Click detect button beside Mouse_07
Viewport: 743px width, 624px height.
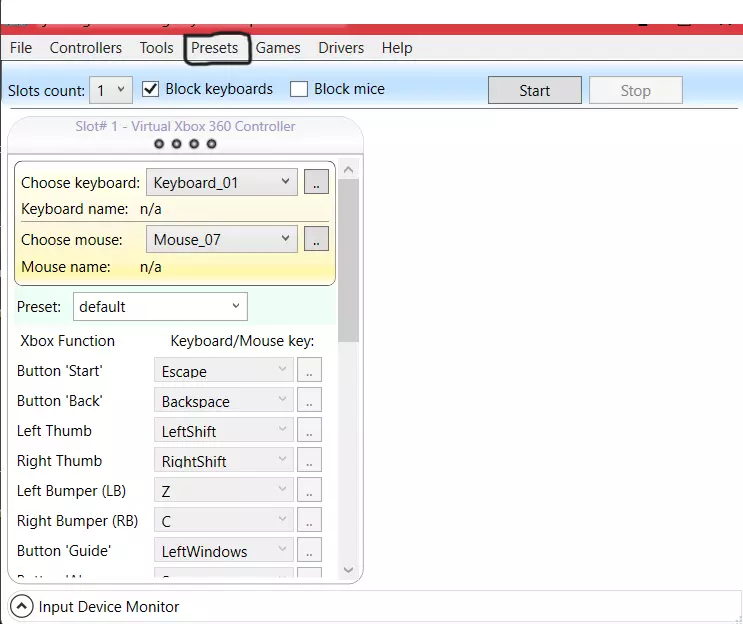(x=316, y=239)
